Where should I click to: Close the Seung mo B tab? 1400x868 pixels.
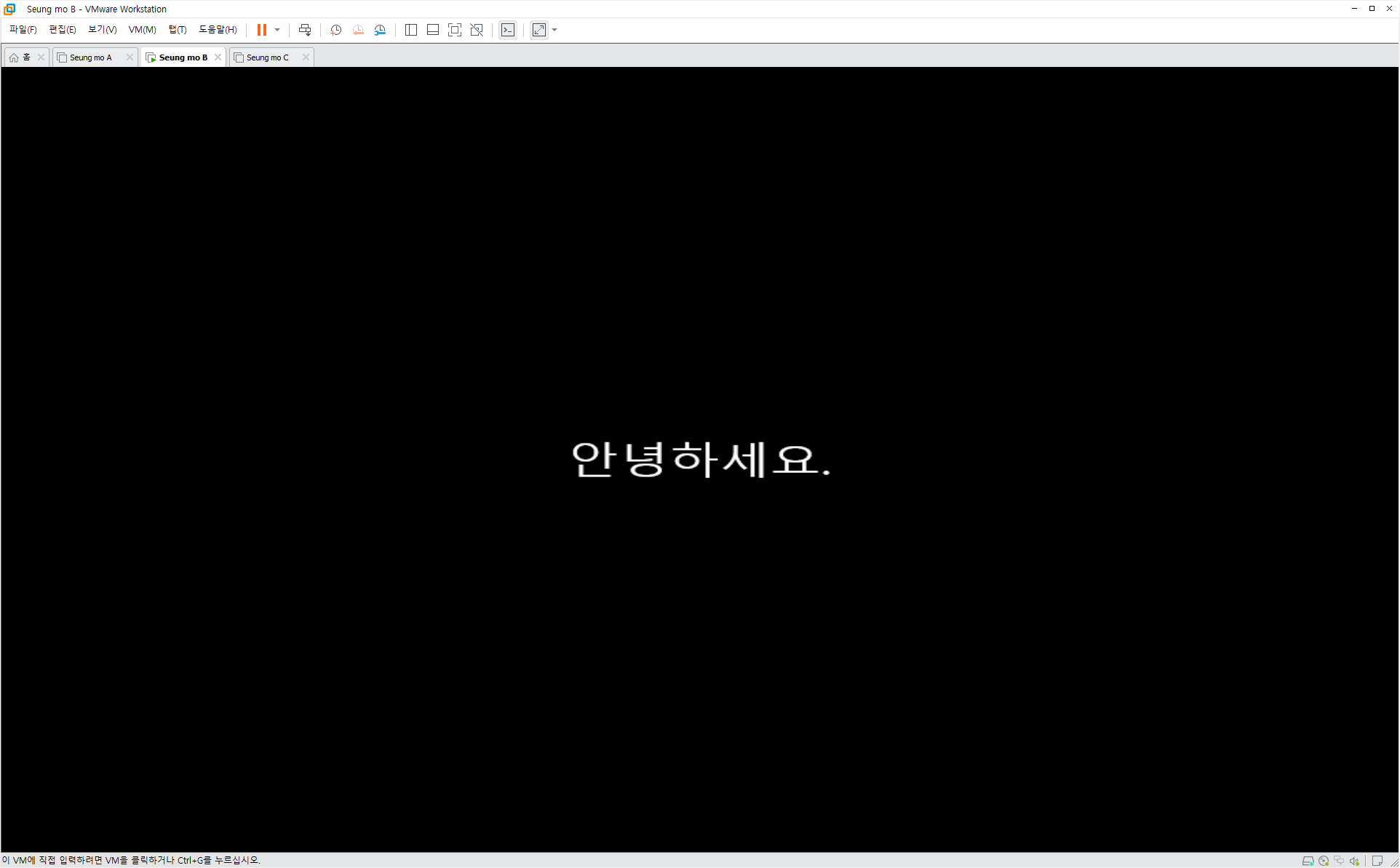[x=218, y=57]
